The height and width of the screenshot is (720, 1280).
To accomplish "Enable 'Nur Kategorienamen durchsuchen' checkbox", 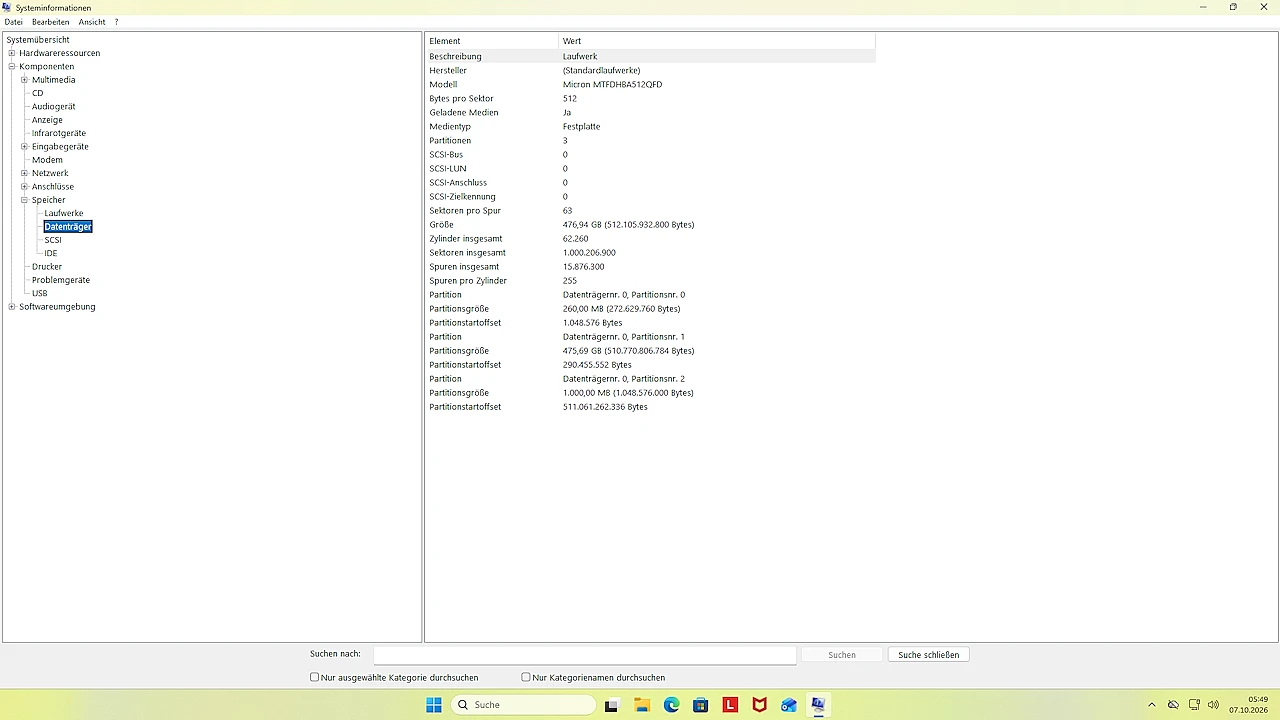I will pos(526,677).
